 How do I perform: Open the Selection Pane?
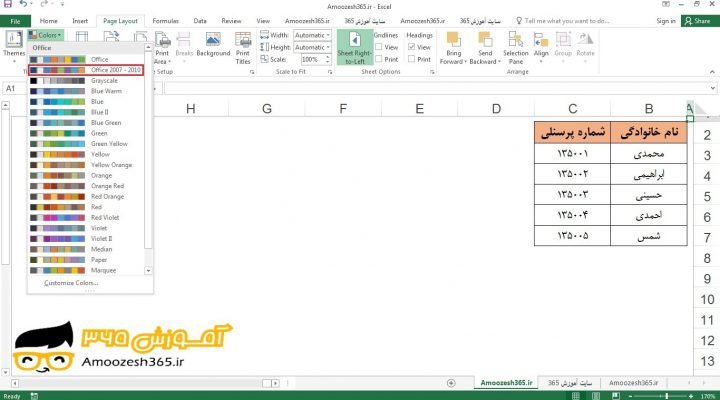coord(516,48)
